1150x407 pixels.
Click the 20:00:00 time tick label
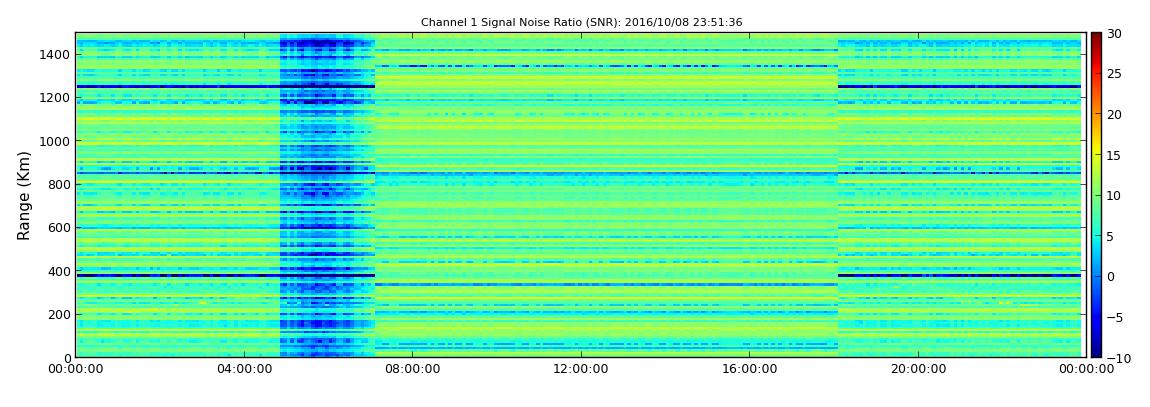coord(916,370)
